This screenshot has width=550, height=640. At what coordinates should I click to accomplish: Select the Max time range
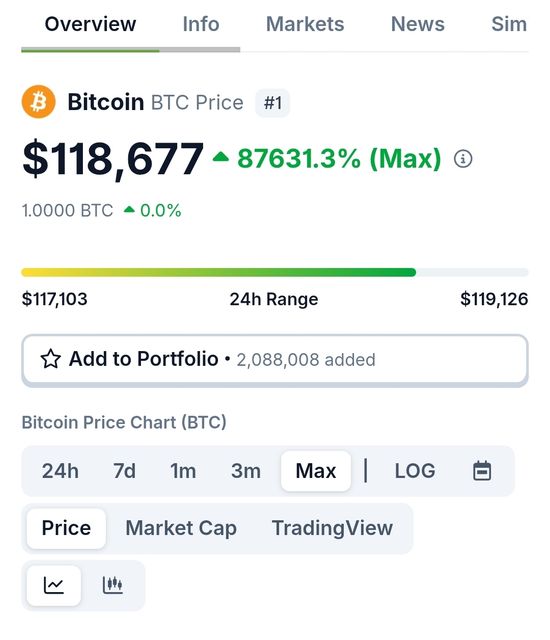(316, 471)
